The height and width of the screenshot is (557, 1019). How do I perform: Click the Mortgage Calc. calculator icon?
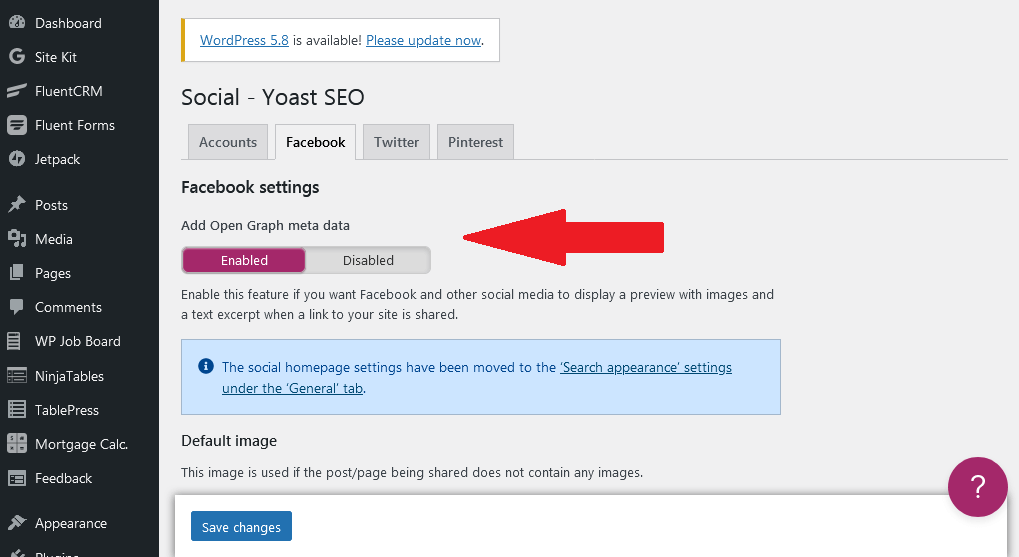16,444
